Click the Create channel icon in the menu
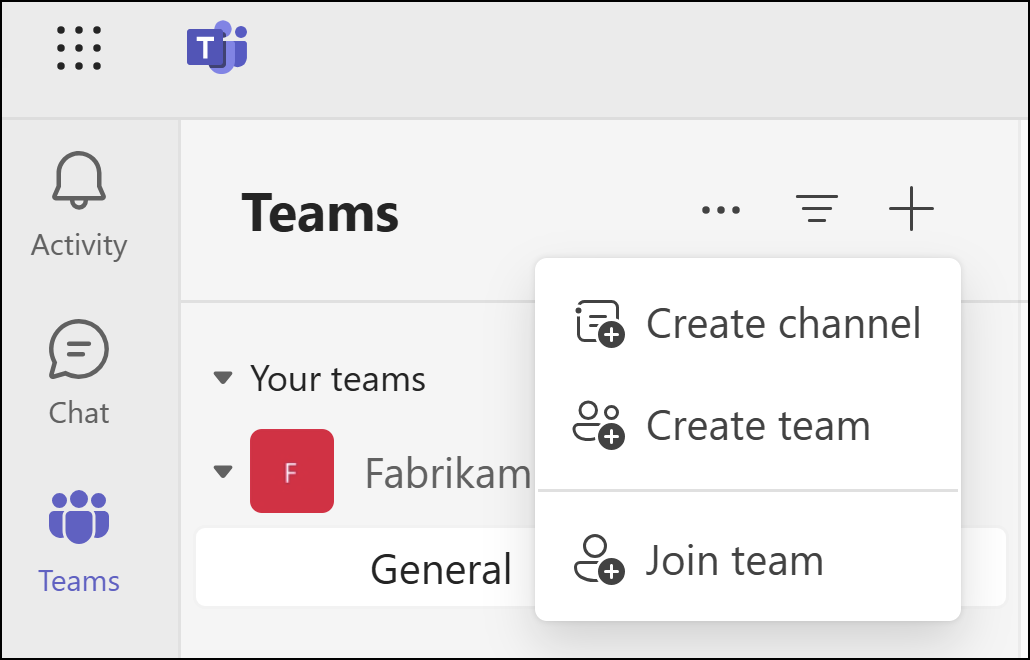This screenshot has height=660, width=1030. [598, 323]
